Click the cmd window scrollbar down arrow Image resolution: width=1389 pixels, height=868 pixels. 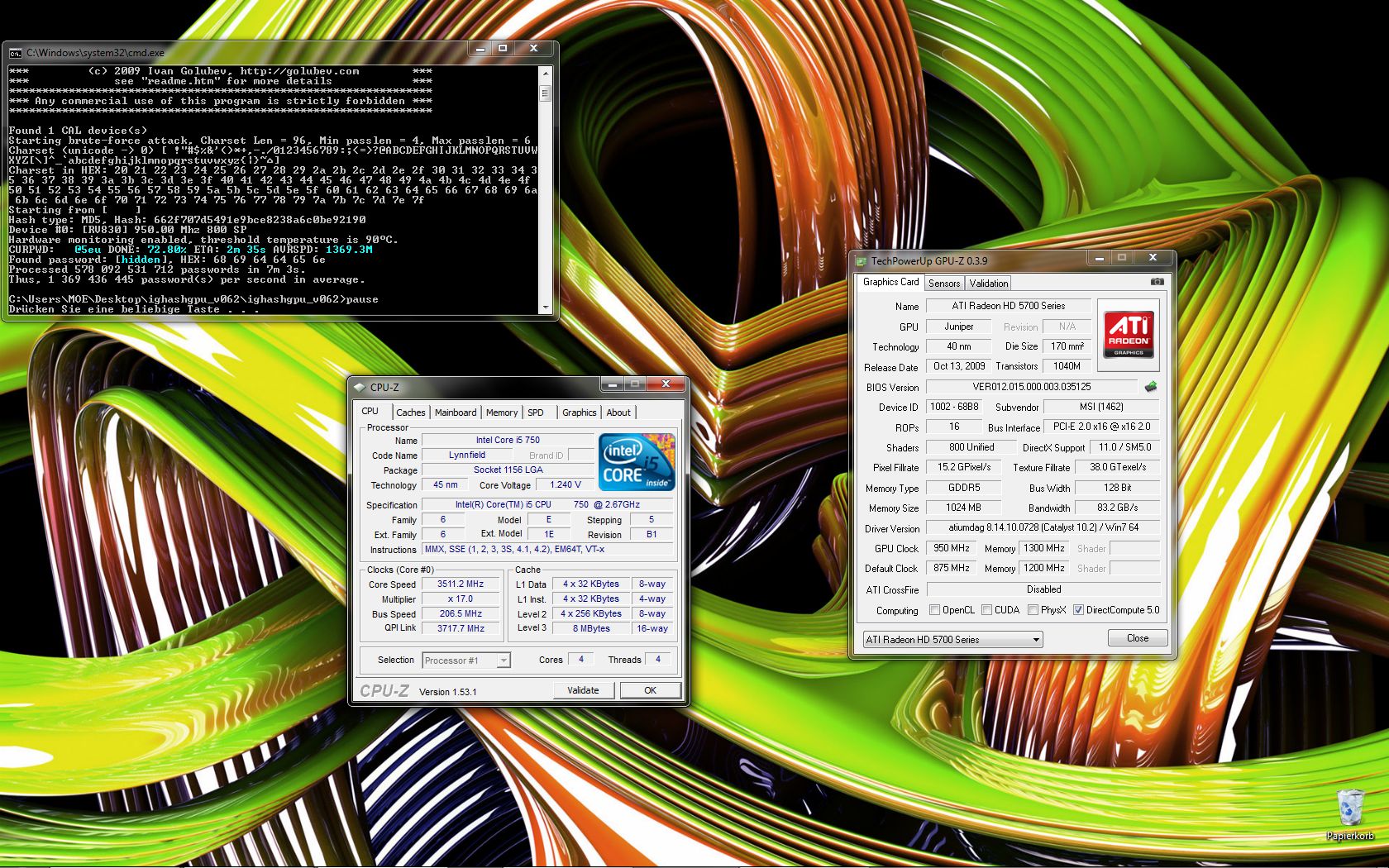click(x=545, y=308)
